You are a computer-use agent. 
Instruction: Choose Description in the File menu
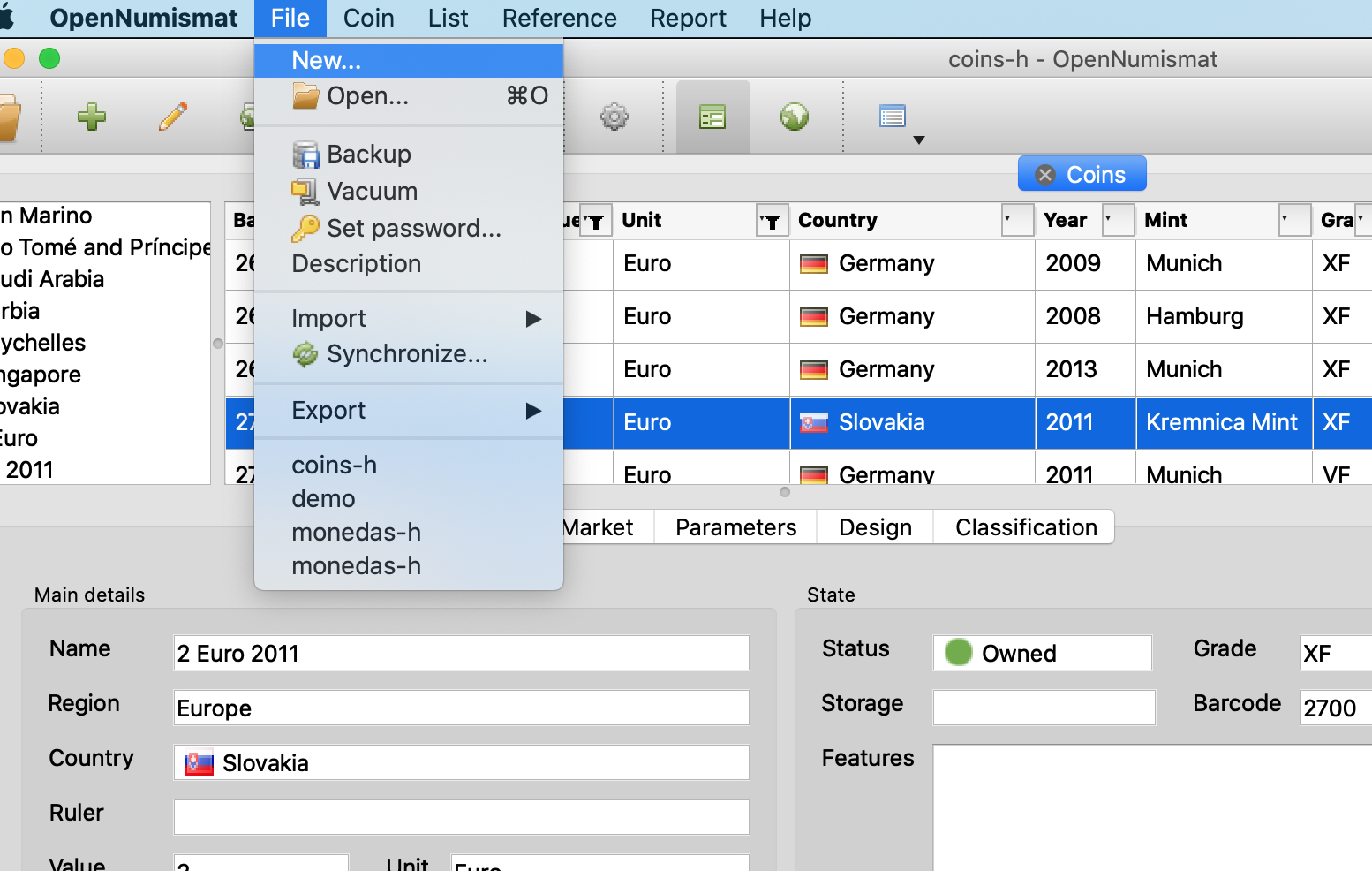(409, 264)
